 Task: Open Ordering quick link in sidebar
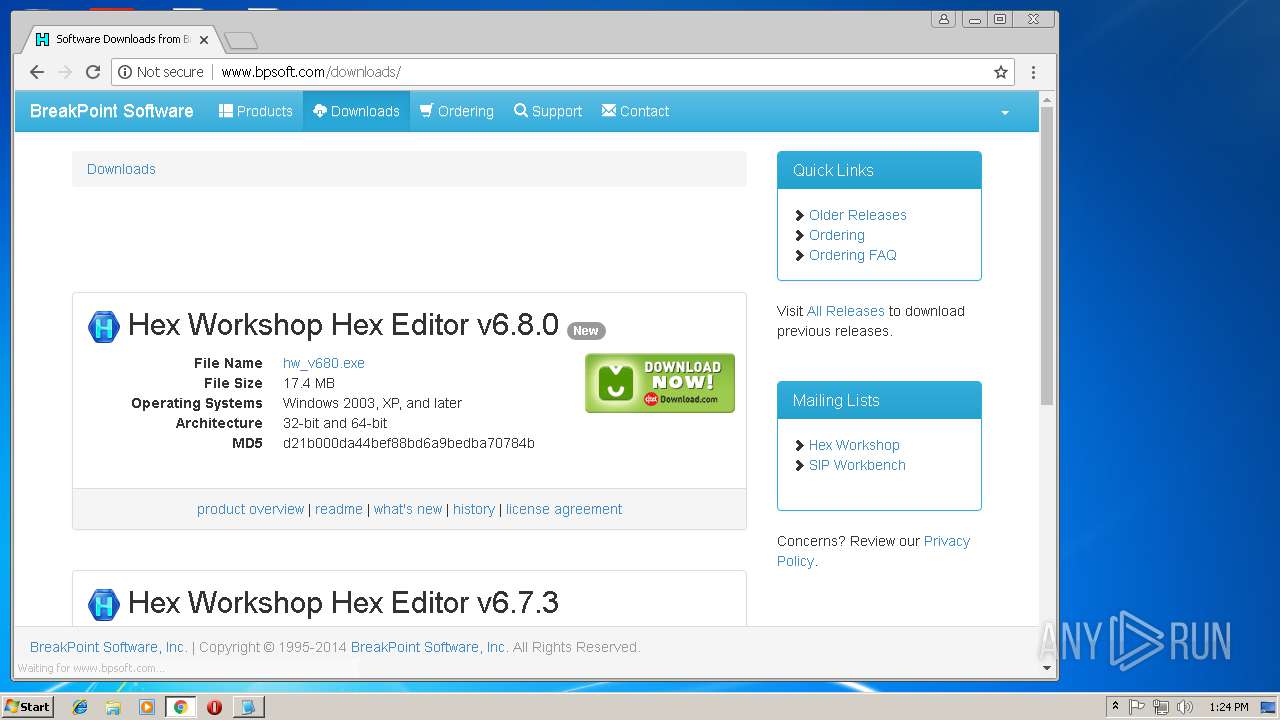(x=837, y=235)
